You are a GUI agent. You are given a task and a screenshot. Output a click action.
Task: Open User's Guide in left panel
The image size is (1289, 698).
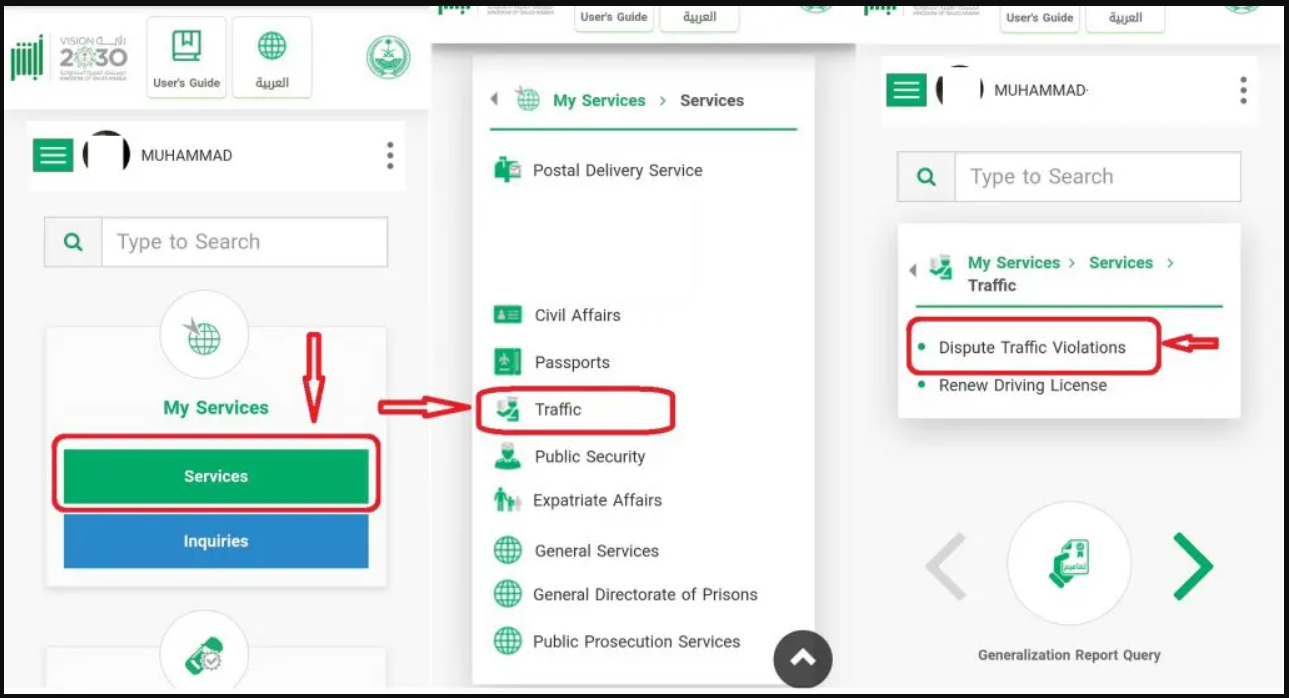(x=186, y=57)
